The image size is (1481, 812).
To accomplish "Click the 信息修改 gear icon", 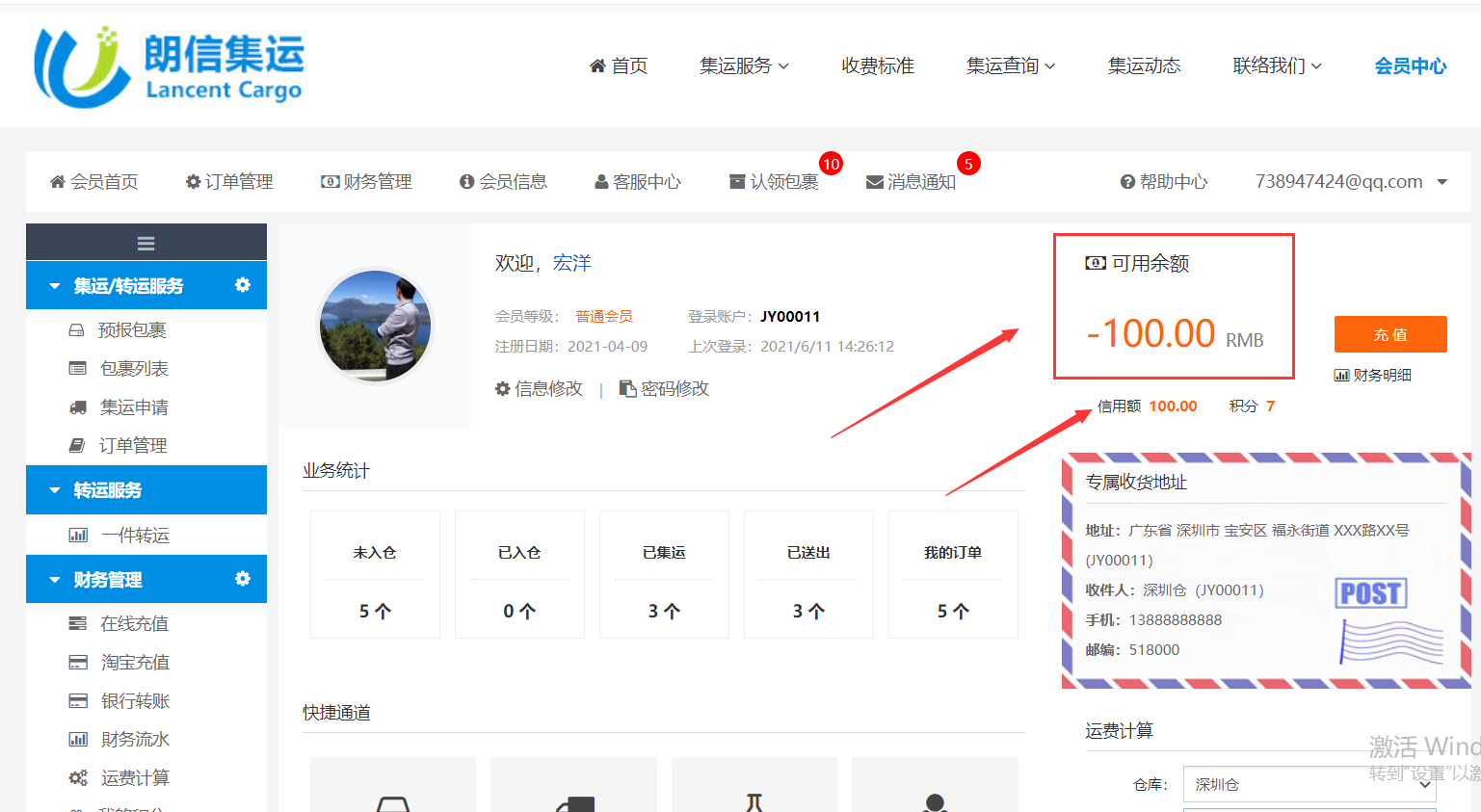I will 503,389.
